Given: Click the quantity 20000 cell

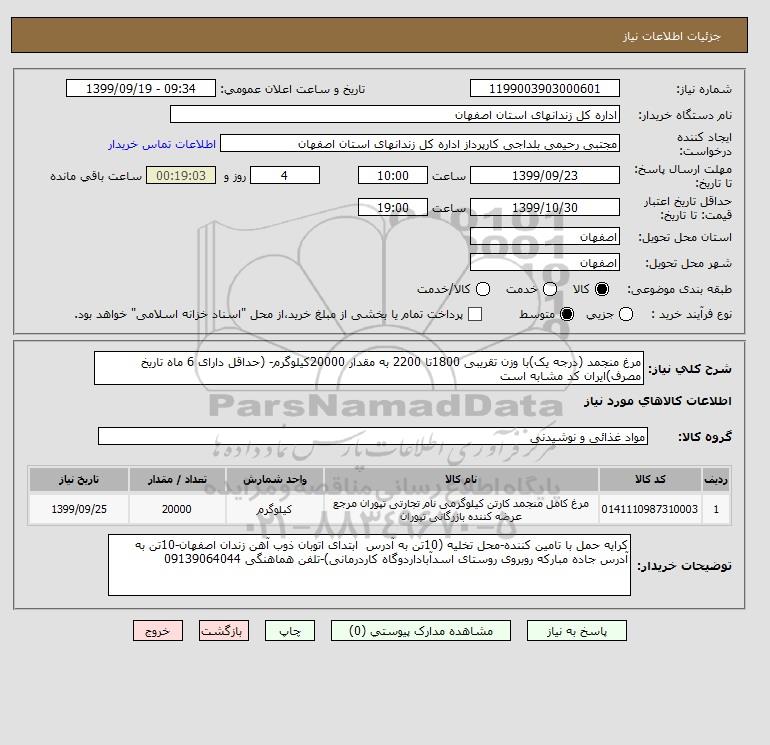Looking at the screenshot, I should click(177, 509).
